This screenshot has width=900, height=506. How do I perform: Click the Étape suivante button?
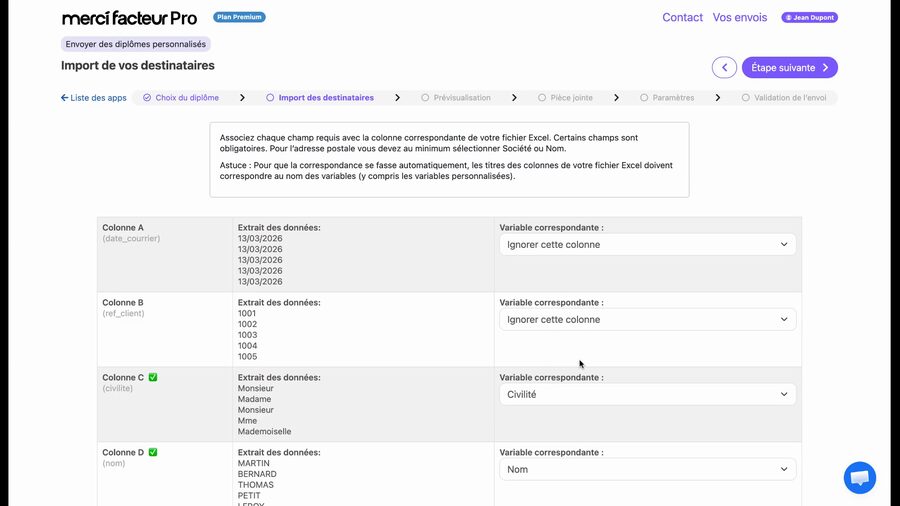789,68
